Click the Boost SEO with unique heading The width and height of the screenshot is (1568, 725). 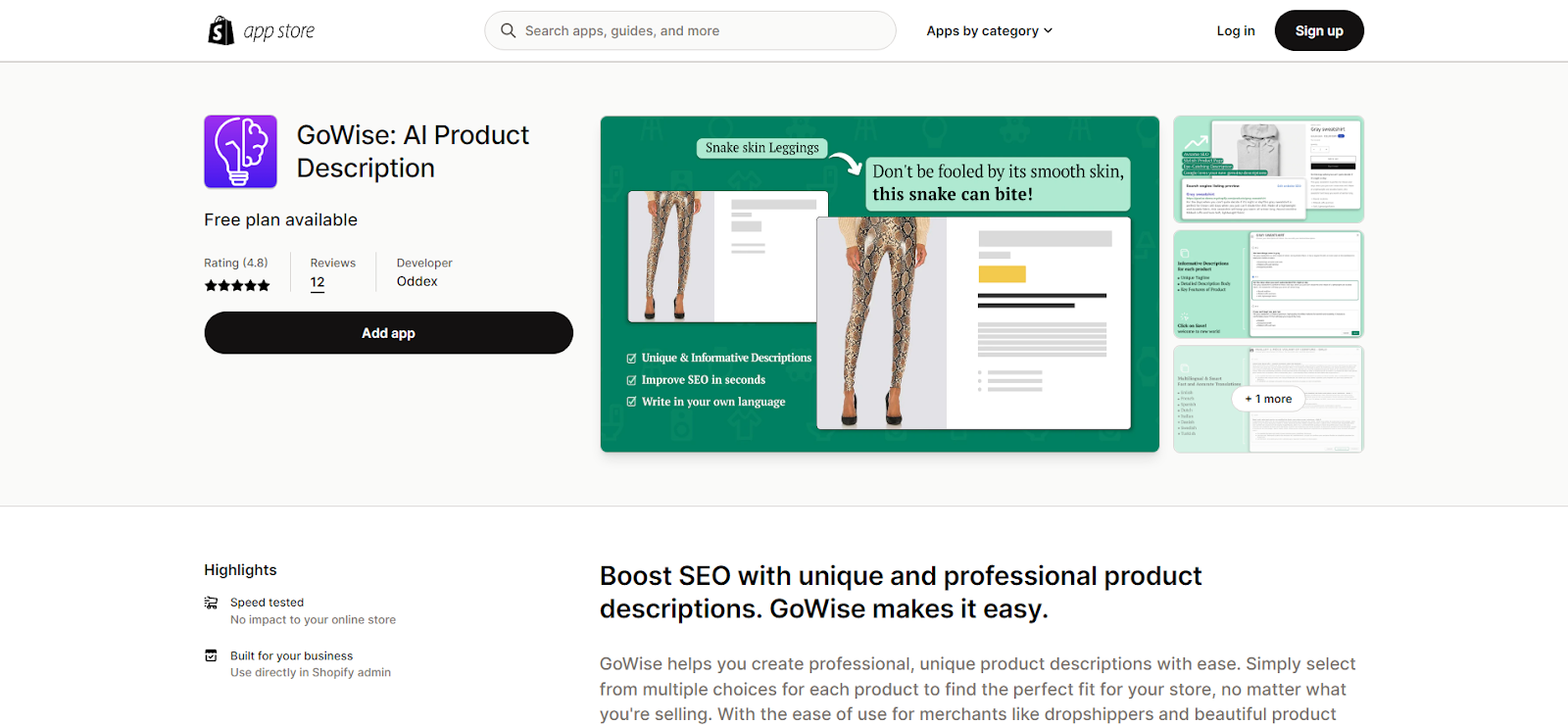[901, 592]
